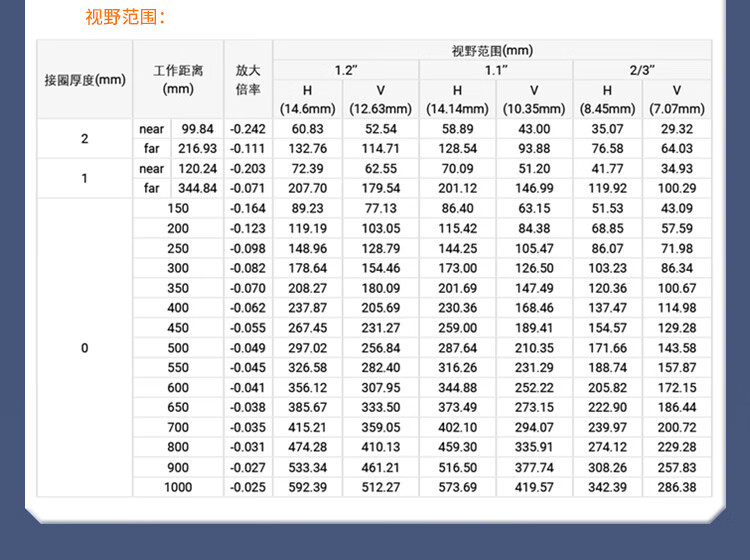
Task: Click the 视野范围 orange heading
Action: coord(125,17)
